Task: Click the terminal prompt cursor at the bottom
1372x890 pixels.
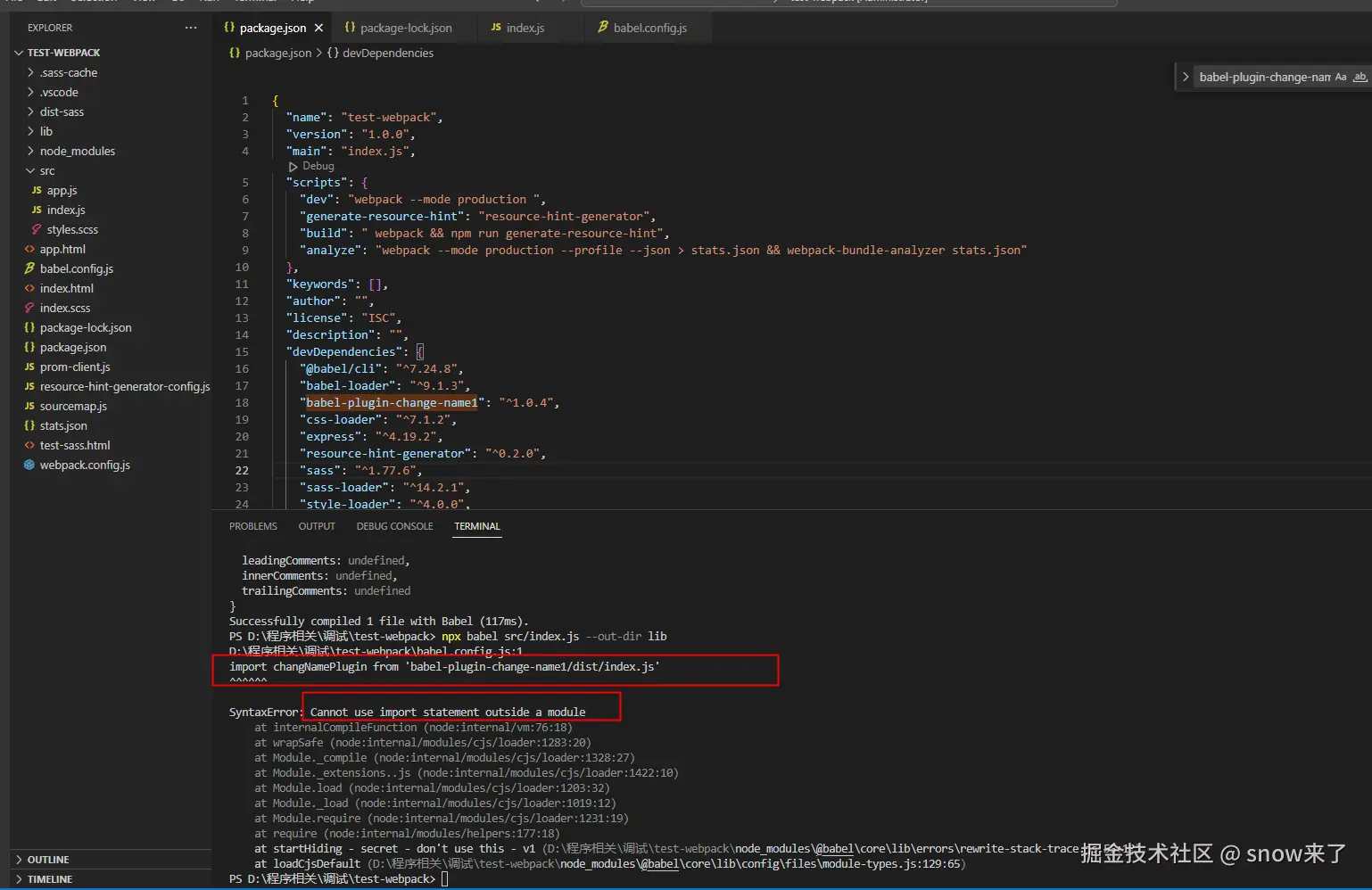Action: [x=444, y=879]
